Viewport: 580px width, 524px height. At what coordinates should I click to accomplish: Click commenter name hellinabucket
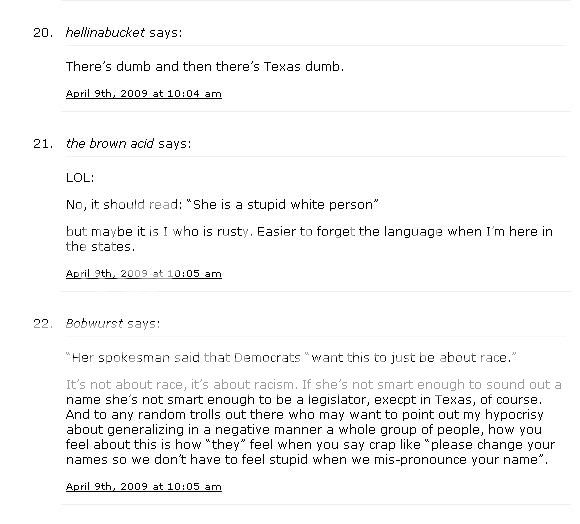click(x=105, y=33)
